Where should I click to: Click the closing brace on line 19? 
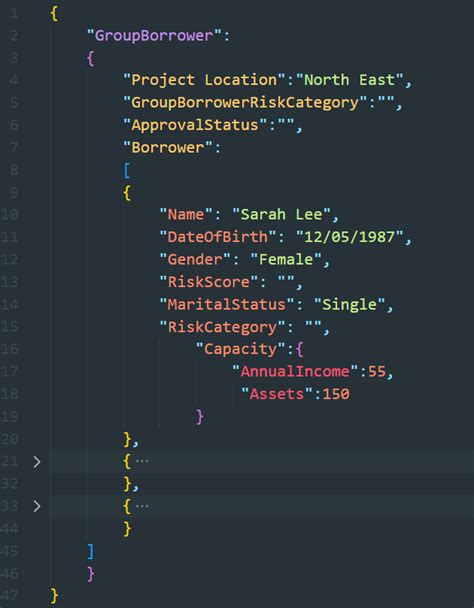[x=200, y=417]
